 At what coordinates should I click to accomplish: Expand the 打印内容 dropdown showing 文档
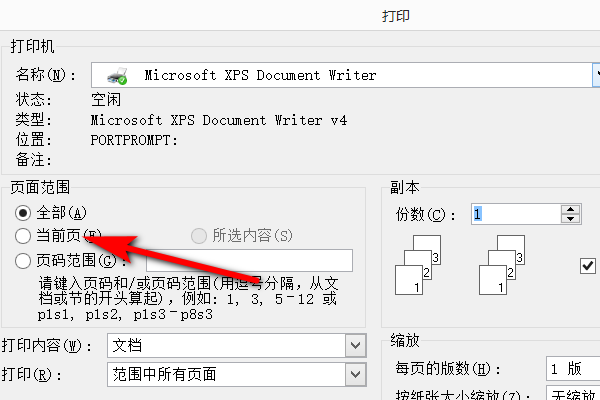tap(355, 345)
